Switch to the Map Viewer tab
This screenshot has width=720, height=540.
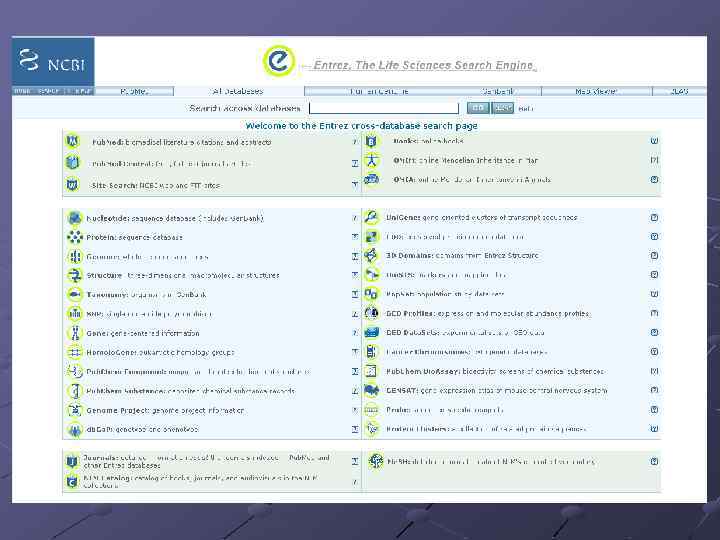click(596, 91)
